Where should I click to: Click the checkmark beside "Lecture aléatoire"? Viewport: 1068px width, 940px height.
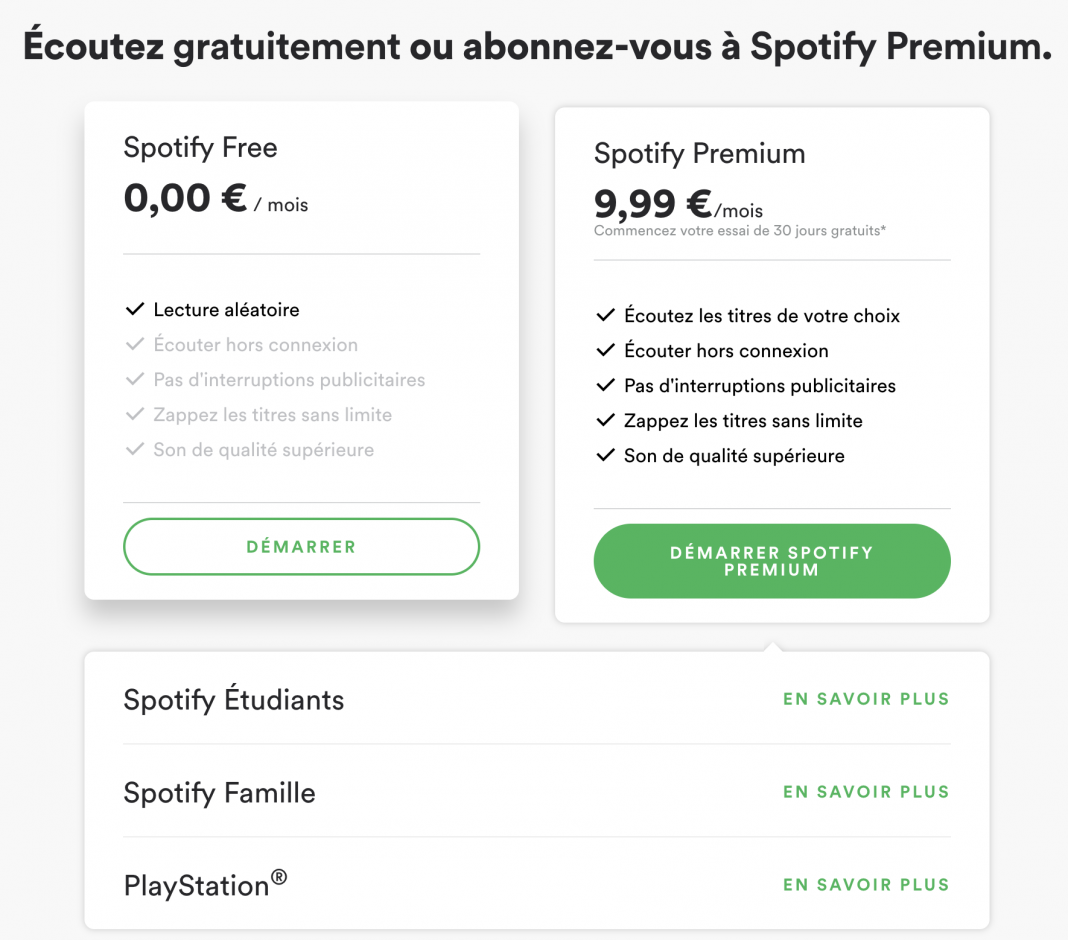[135, 308]
